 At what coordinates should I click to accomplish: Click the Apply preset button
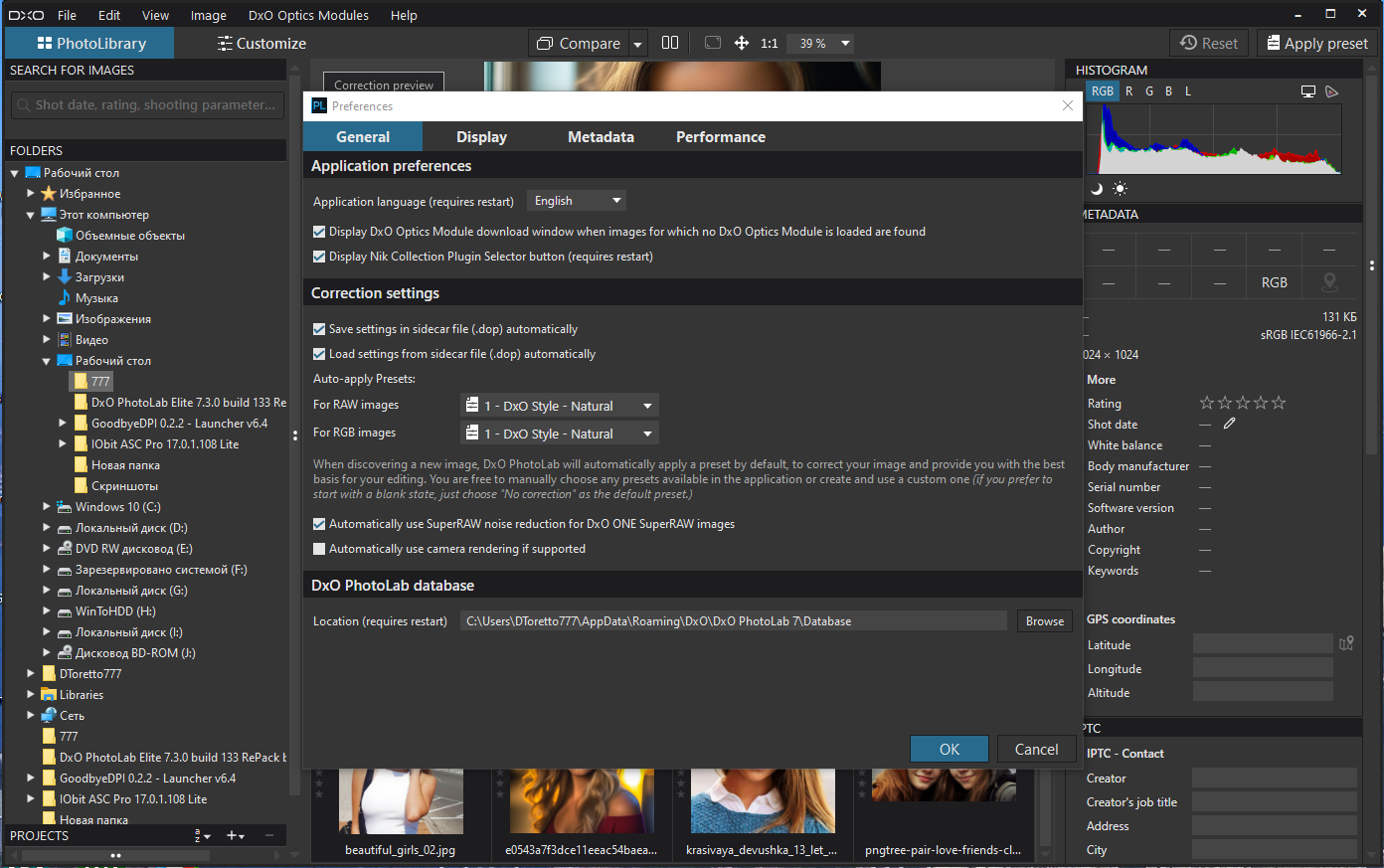click(x=1317, y=43)
